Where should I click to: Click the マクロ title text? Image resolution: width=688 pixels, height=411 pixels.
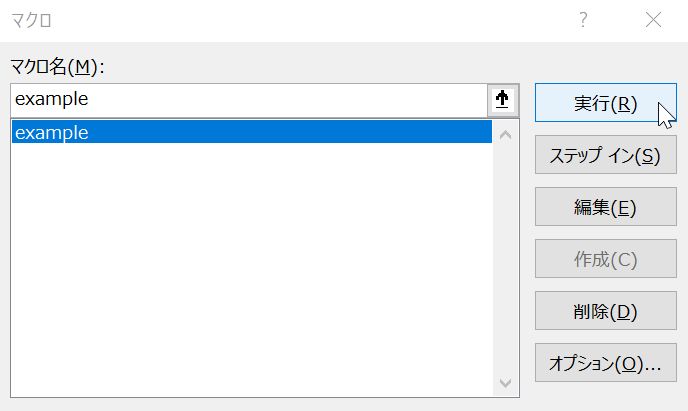[31, 20]
